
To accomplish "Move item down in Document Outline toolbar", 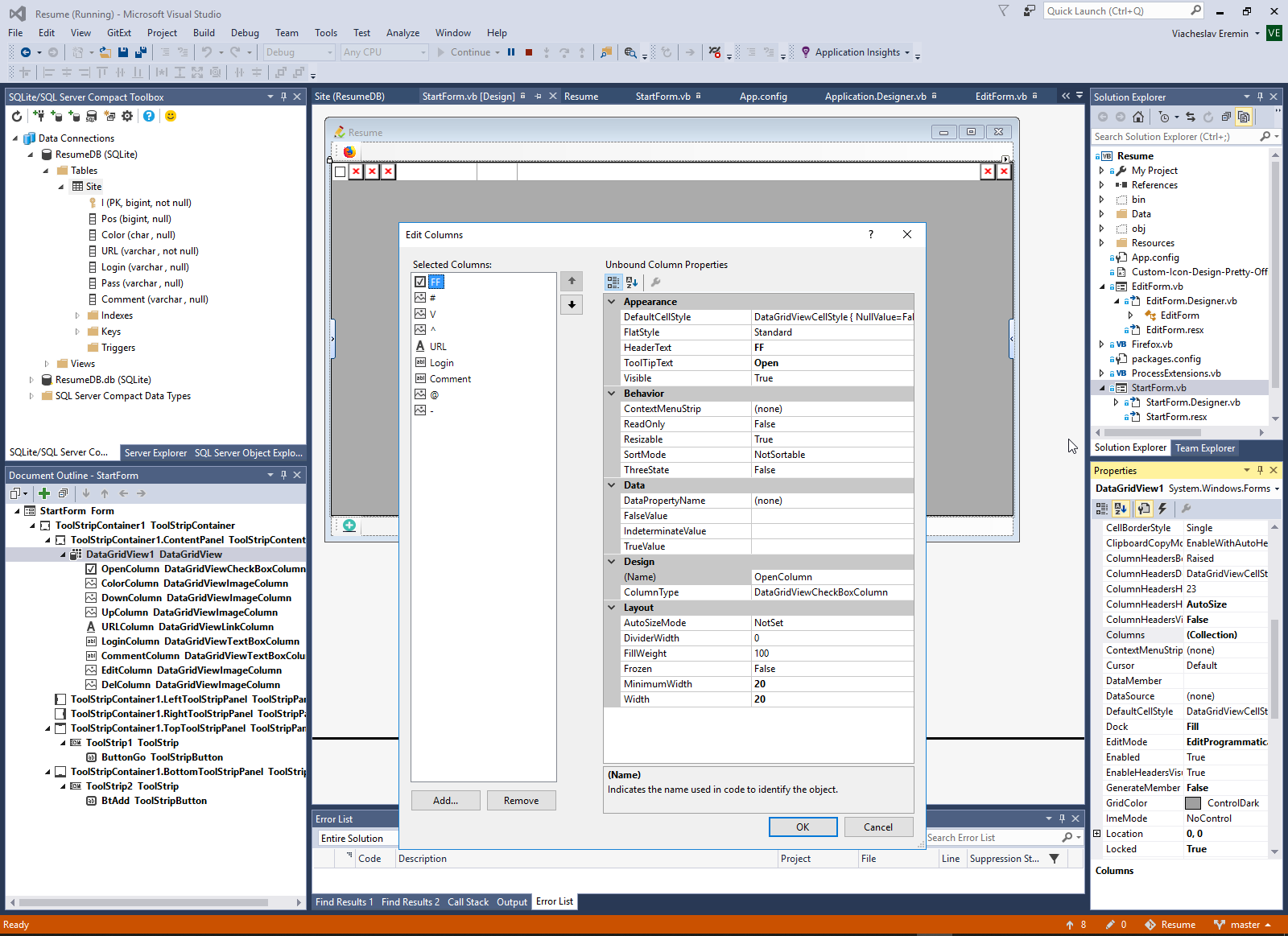I will [86, 493].
